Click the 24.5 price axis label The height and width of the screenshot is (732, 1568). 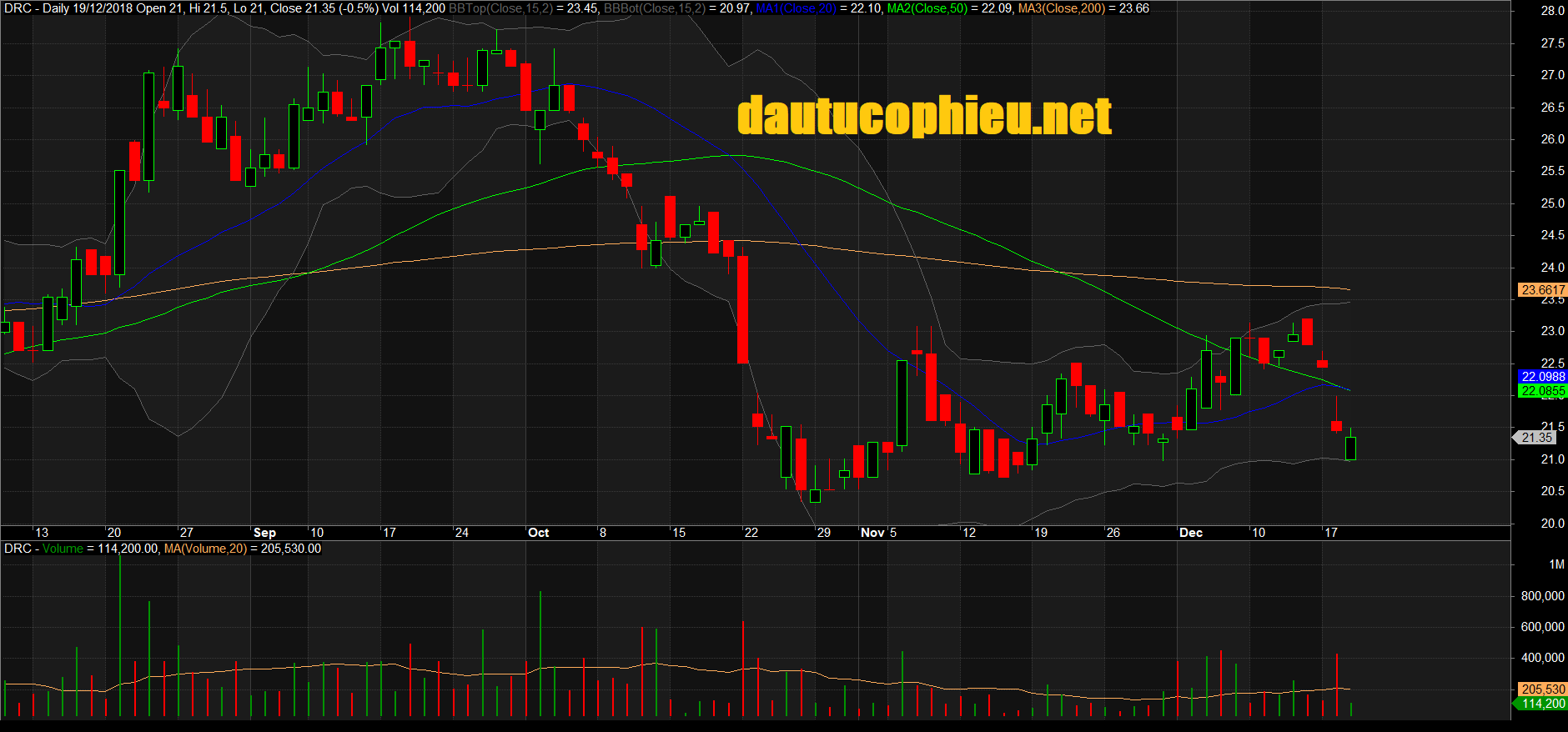pos(1552,235)
